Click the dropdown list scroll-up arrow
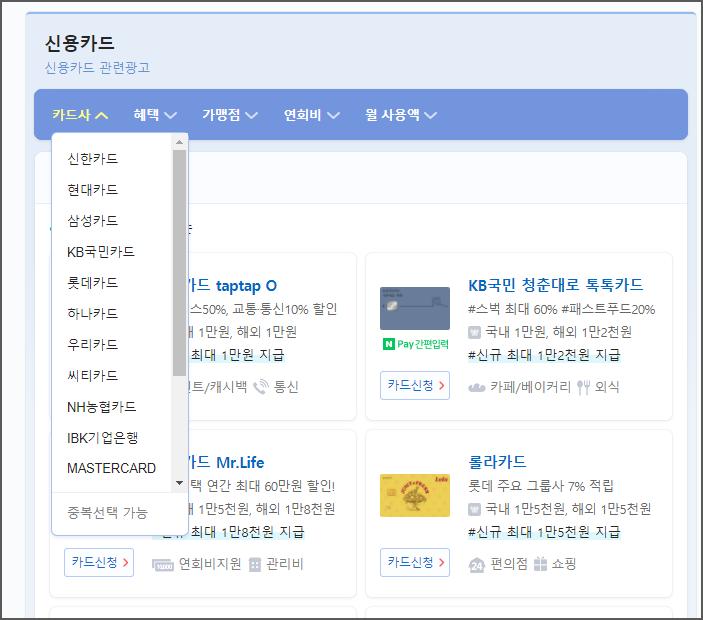This screenshot has width=703, height=620. pyautogui.click(x=179, y=142)
